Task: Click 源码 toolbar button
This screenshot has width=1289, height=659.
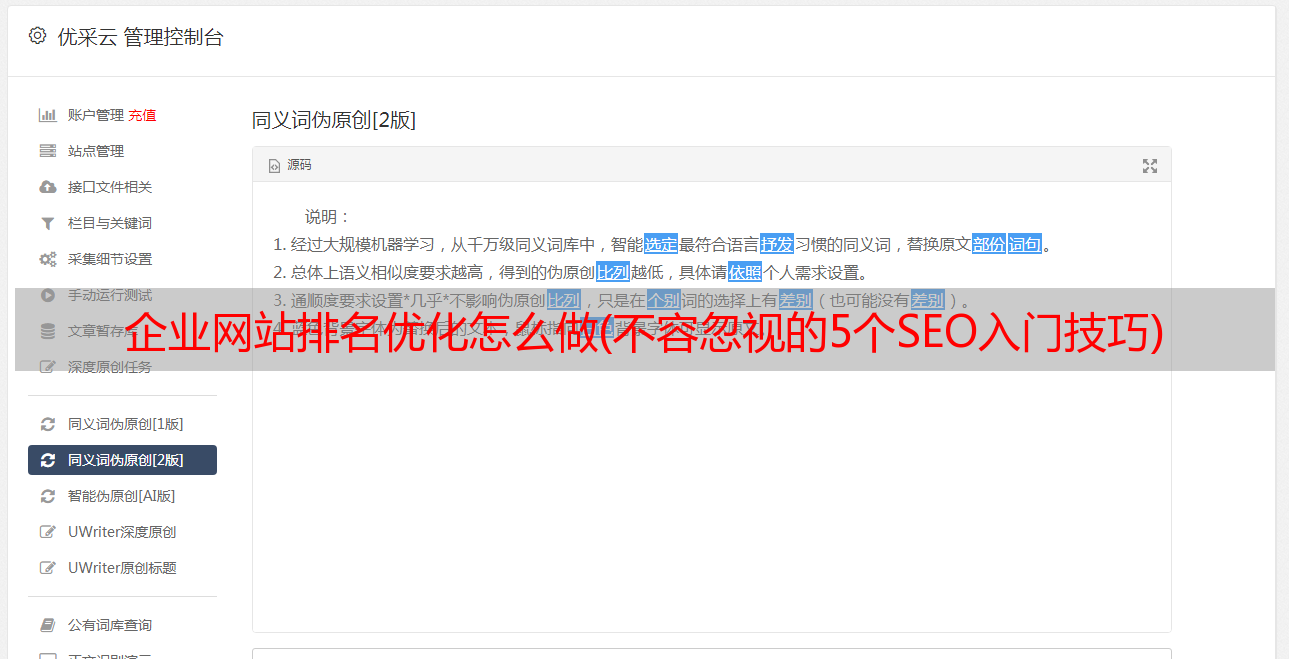Action: tap(290, 165)
